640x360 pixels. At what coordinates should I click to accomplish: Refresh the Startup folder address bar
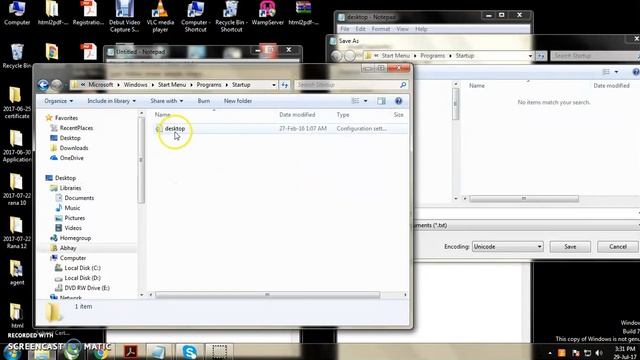point(284,84)
